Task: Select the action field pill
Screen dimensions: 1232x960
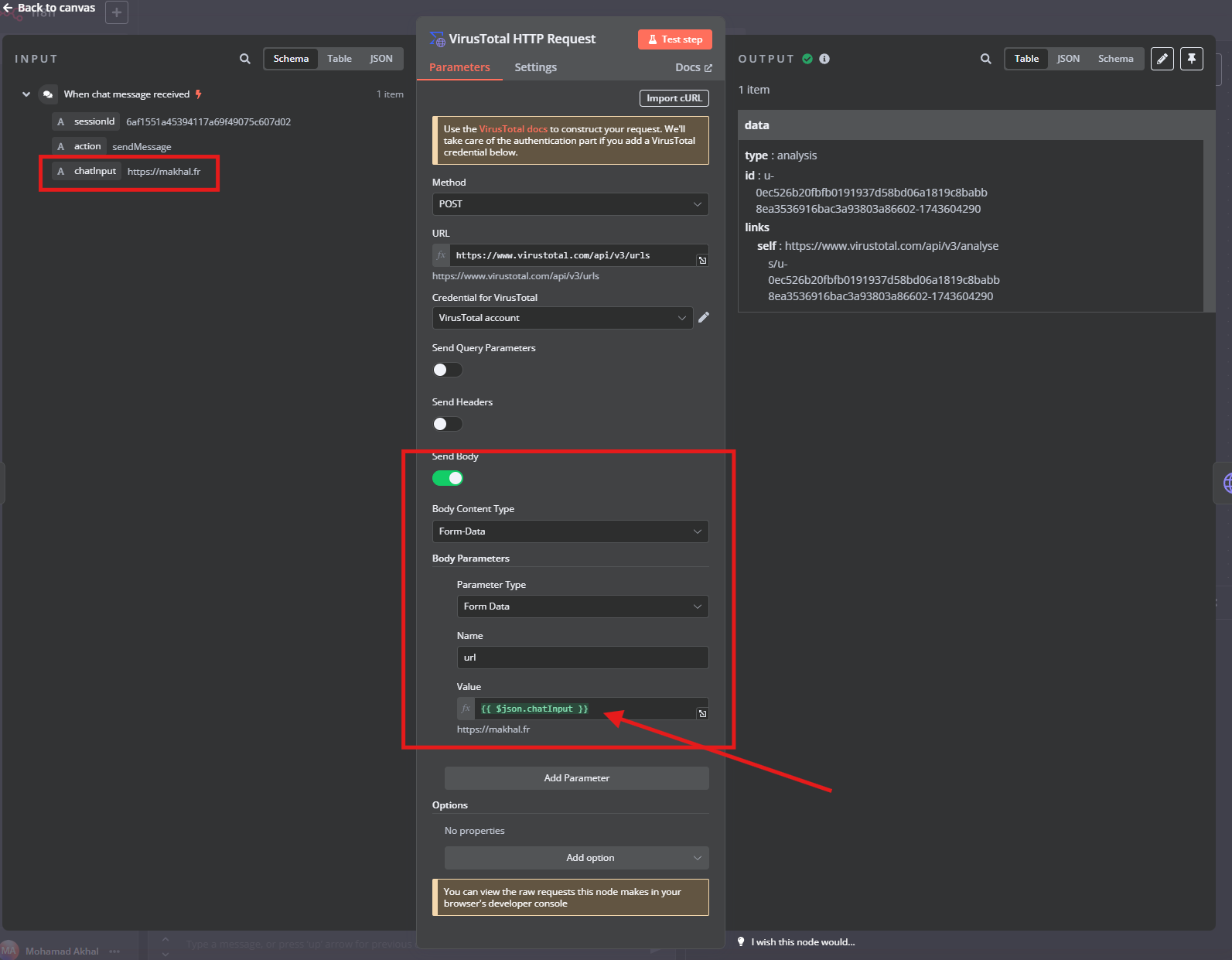Action: point(79,146)
